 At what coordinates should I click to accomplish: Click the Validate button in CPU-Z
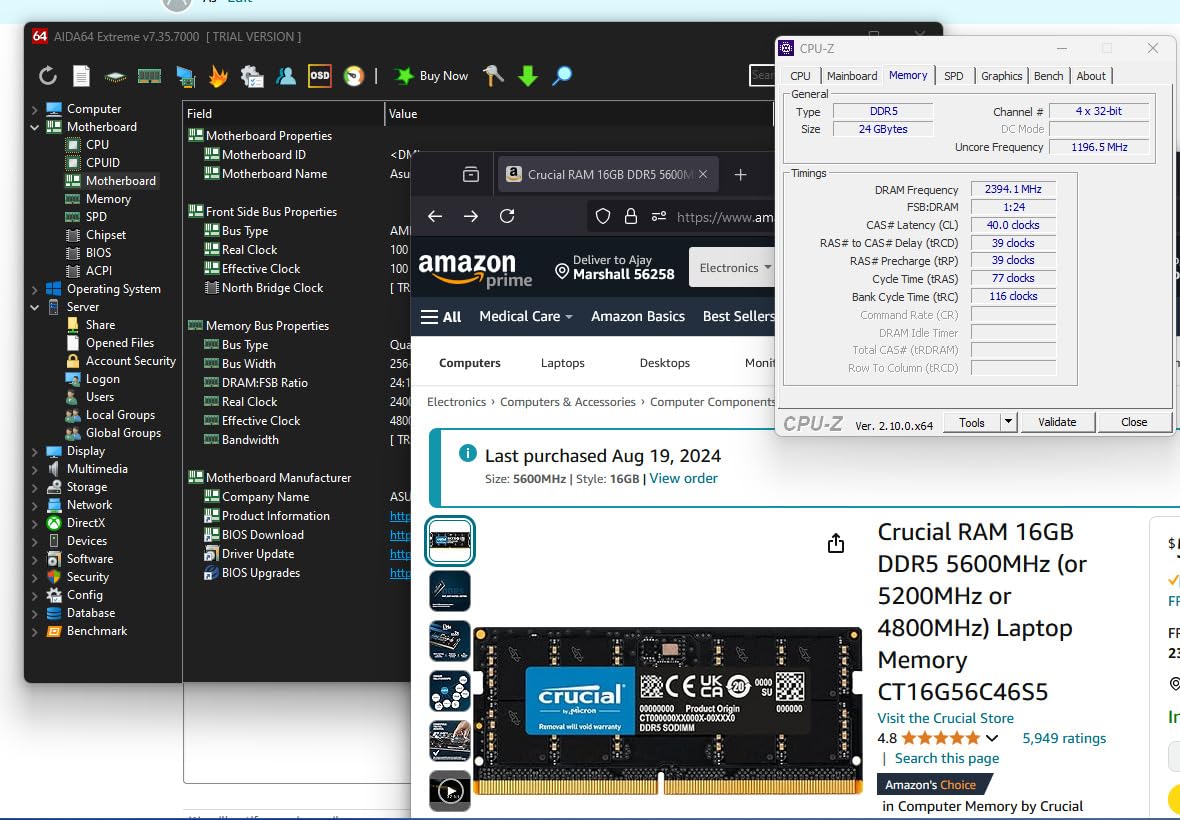click(x=1057, y=422)
